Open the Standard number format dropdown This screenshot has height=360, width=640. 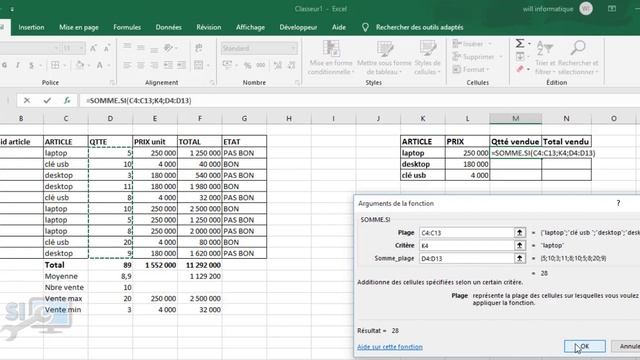293,48
